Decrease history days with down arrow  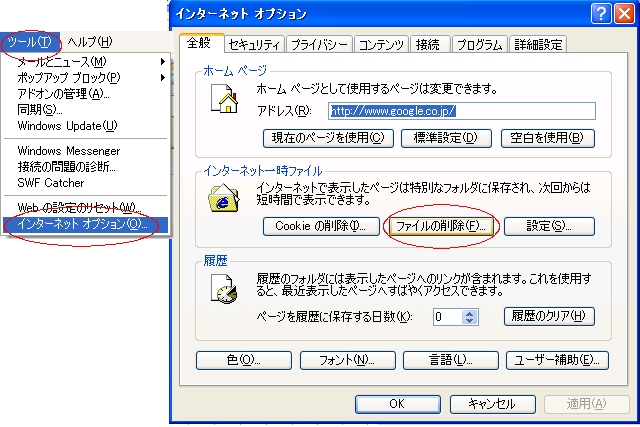pyautogui.click(x=469, y=321)
